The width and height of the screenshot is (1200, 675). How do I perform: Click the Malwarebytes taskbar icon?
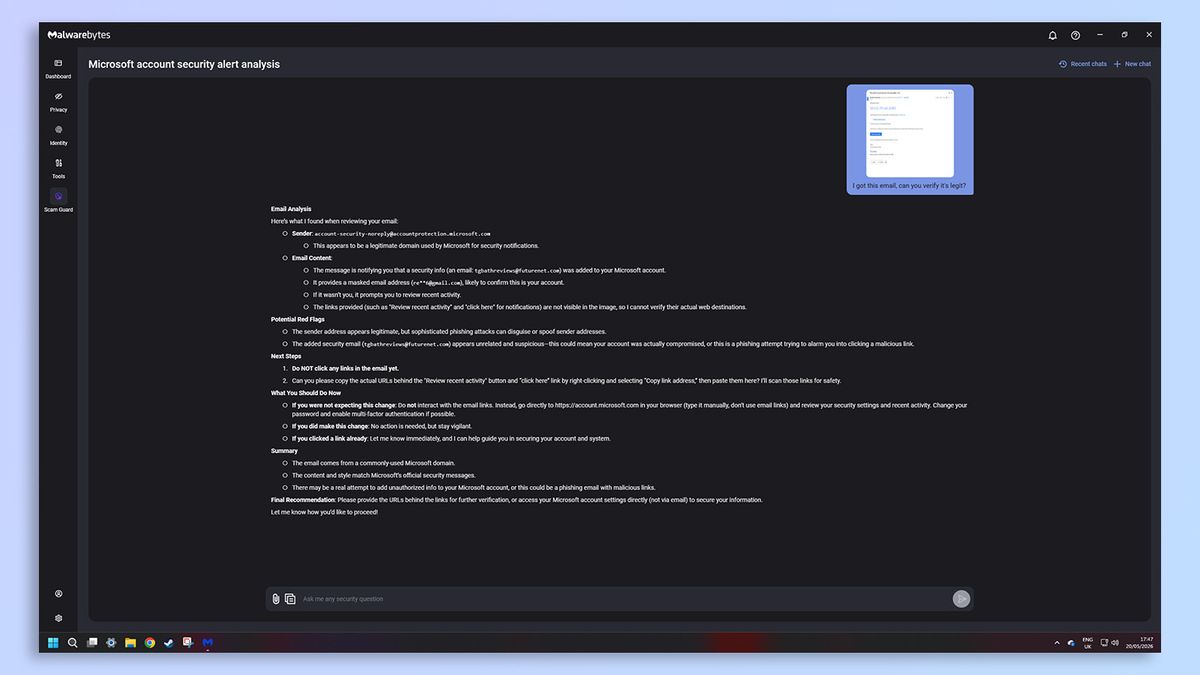[207, 642]
